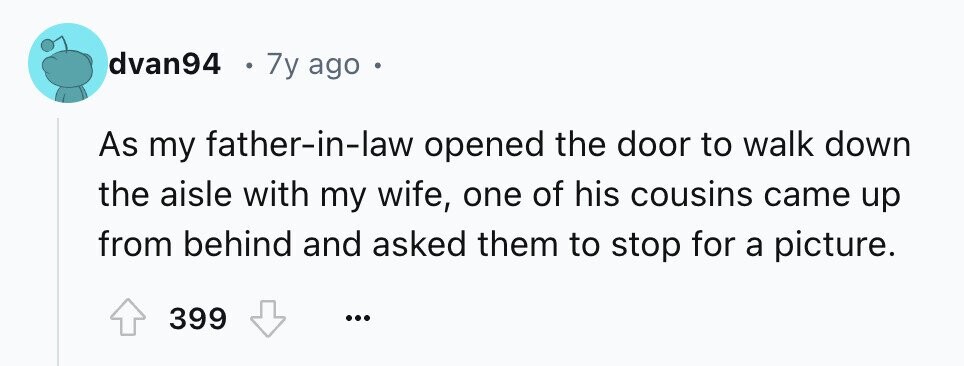Open the Snoo avatar of dvan94
This screenshot has width=964, height=366.
tap(68, 63)
